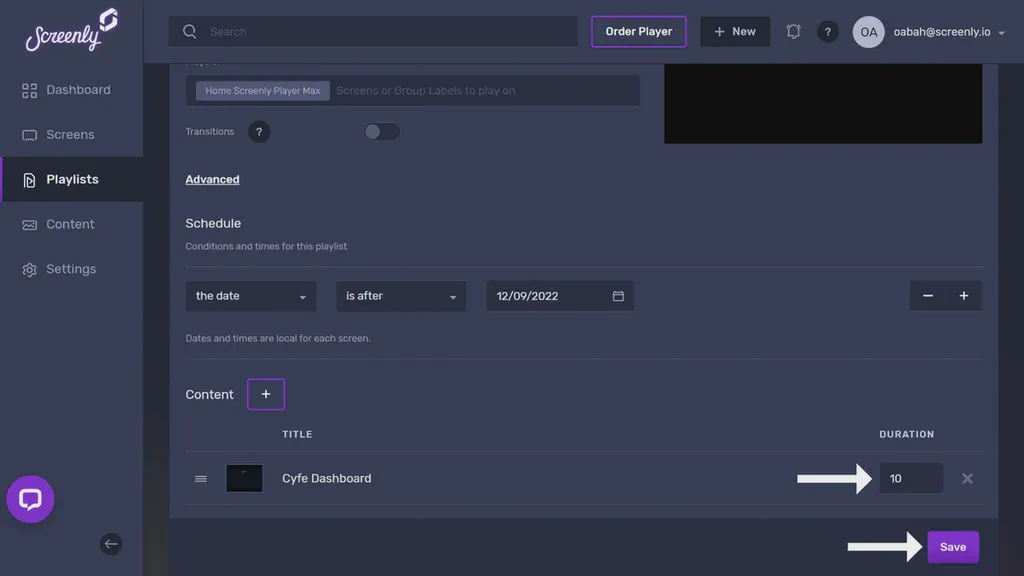Image resolution: width=1024 pixels, height=576 pixels.
Task: Click the plus stepper to add a condition
Action: point(963,295)
